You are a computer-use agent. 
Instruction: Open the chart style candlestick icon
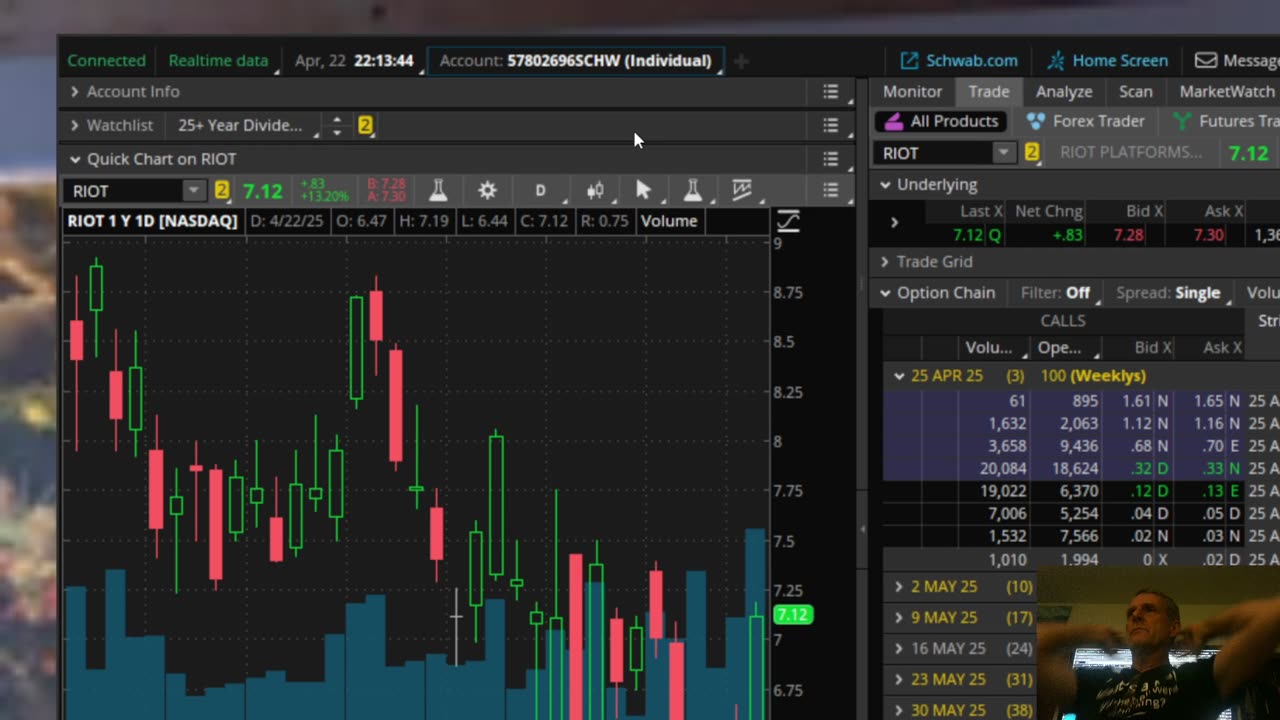coord(595,190)
